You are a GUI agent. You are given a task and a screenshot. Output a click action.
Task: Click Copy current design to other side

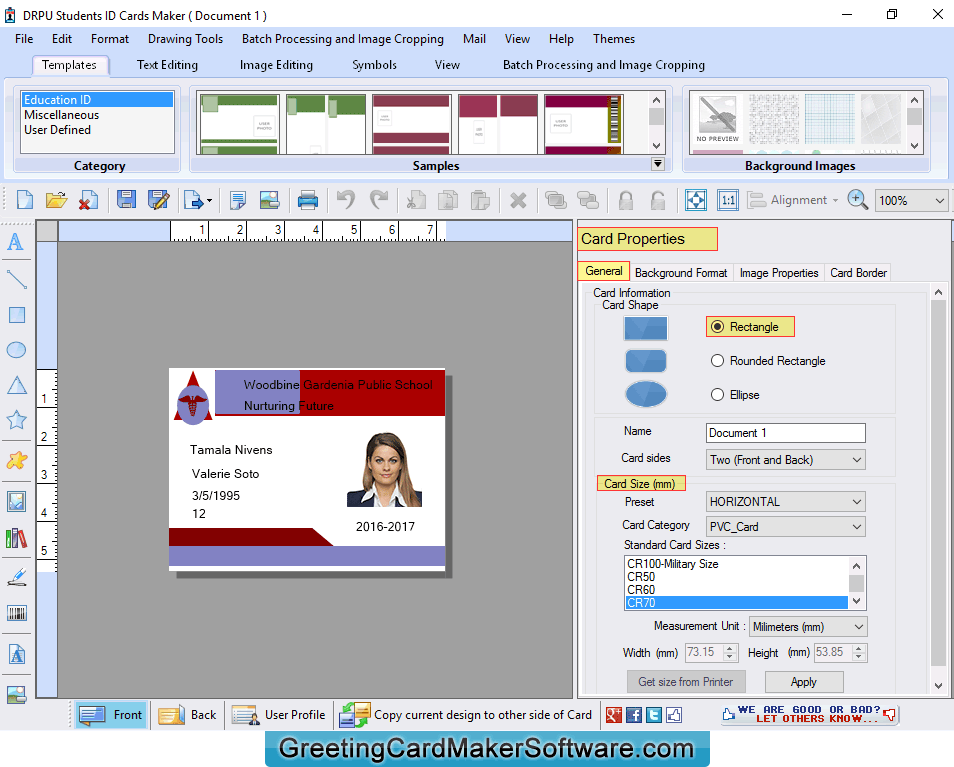pos(465,715)
